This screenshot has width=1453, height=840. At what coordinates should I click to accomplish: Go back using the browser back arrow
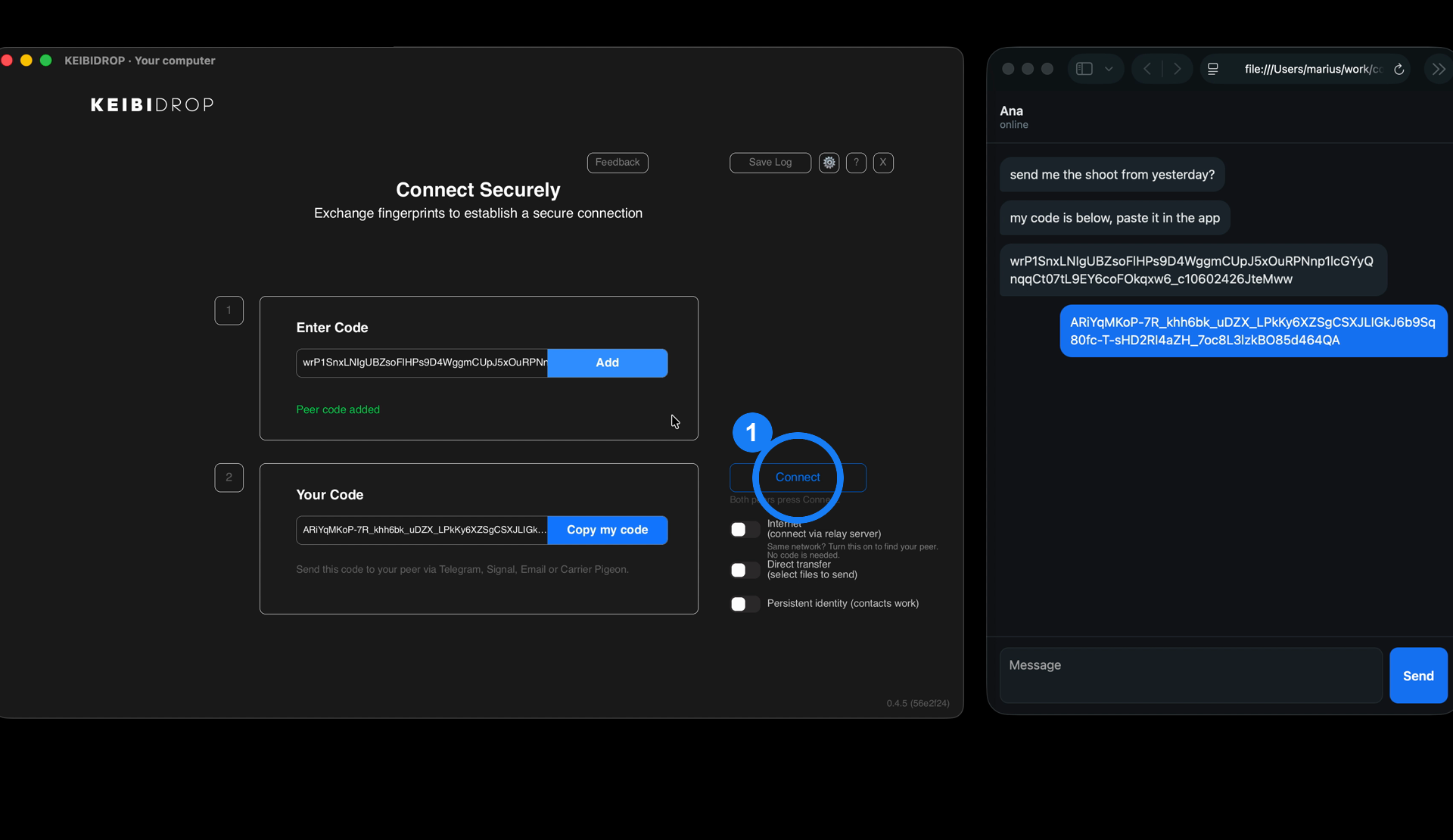click(x=1147, y=69)
